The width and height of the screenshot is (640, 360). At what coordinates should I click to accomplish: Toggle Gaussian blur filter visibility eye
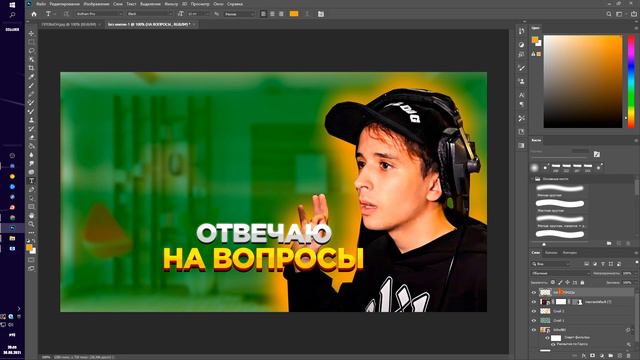(x=553, y=344)
